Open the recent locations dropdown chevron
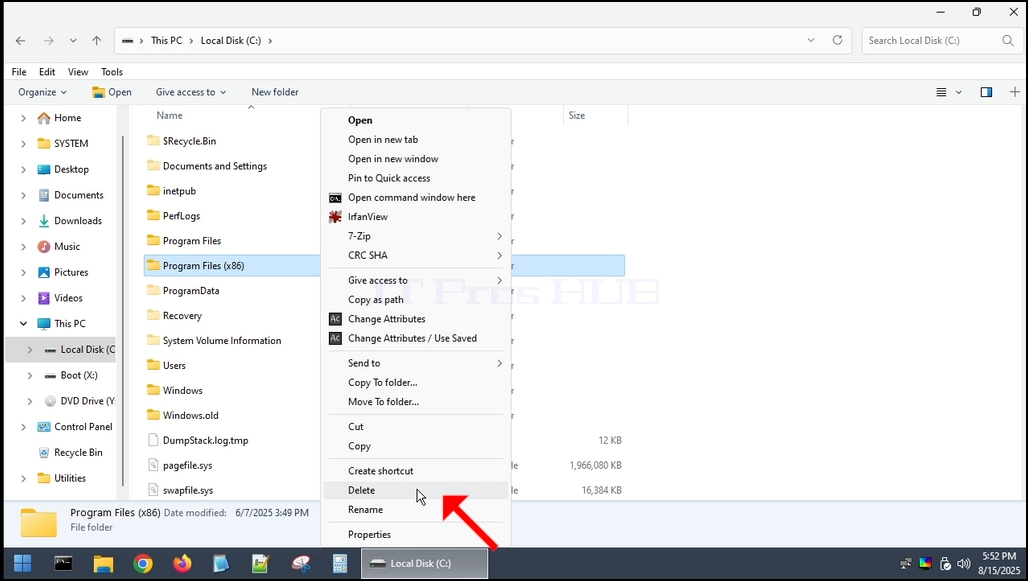Screen dimensions: 1028x581 click(73, 41)
